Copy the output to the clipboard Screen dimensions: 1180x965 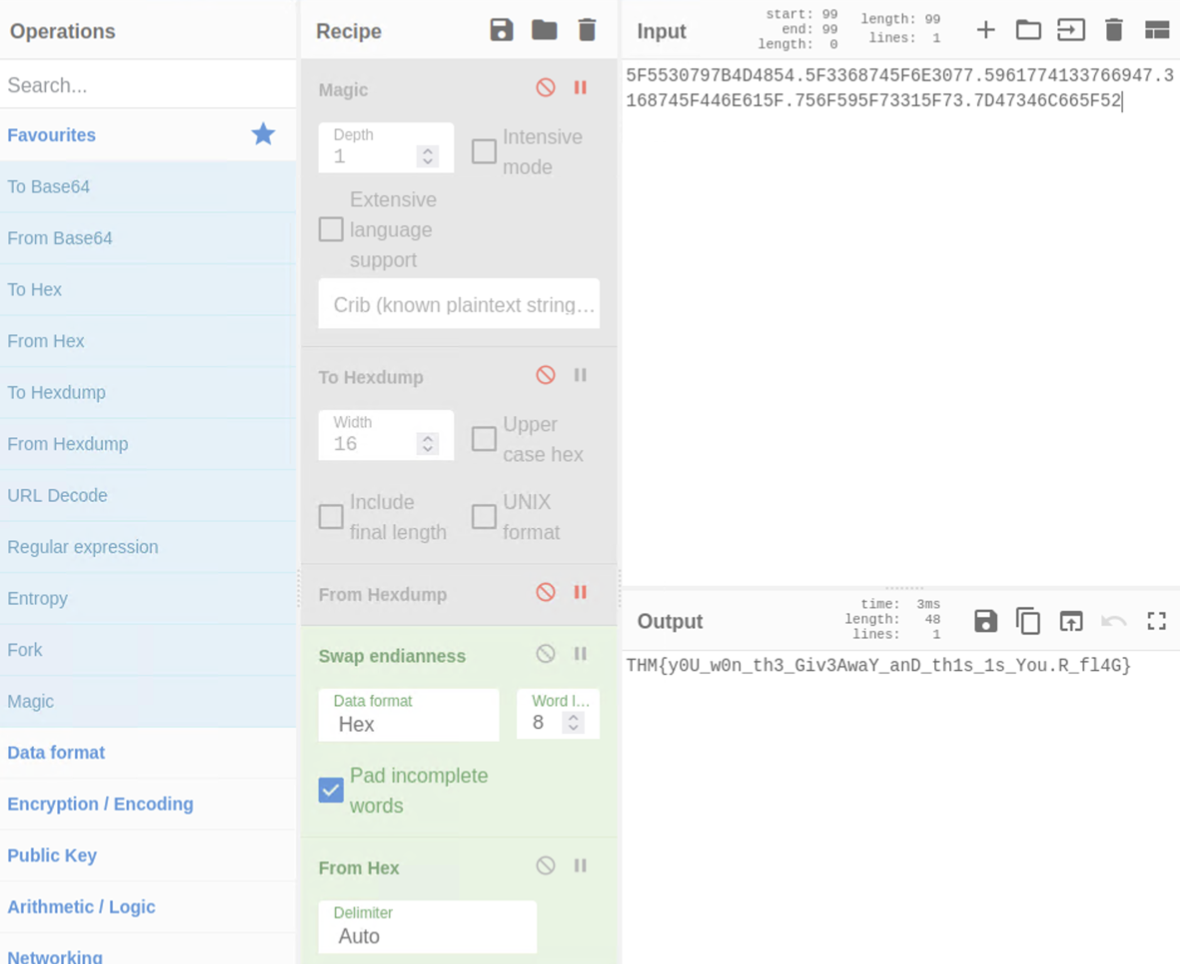pyautogui.click(x=1028, y=621)
